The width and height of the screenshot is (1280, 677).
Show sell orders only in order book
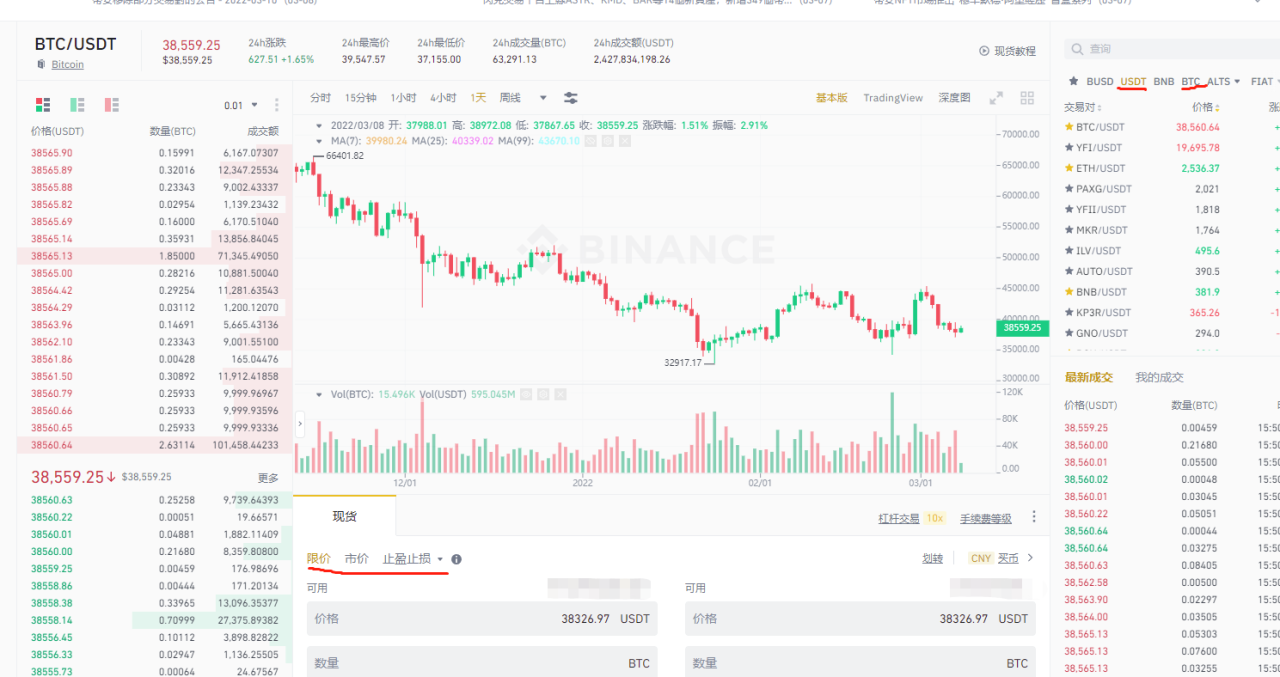coord(111,105)
